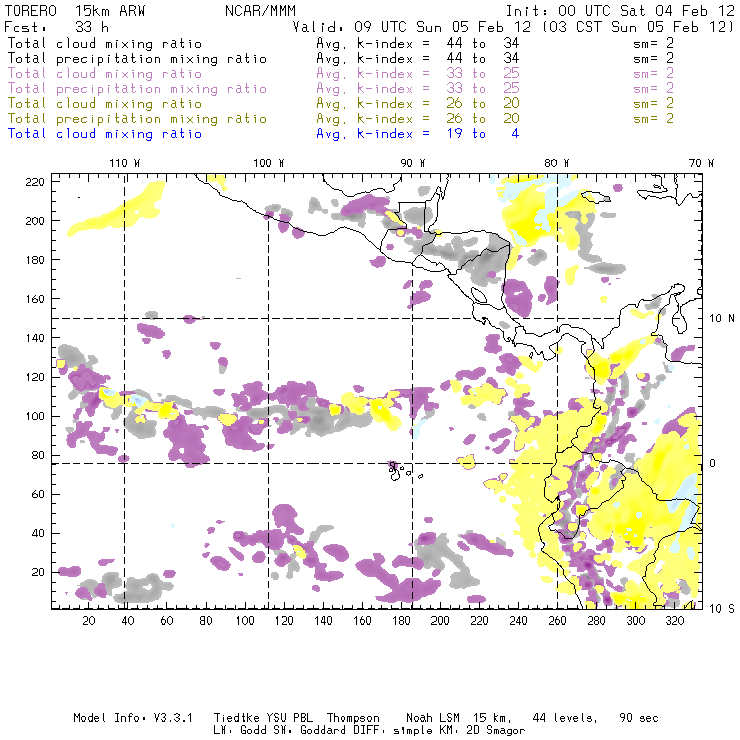This screenshot has width=740, height=740.
Task: Click the '20' tick on the vertical axis
Action: (38, 572)
